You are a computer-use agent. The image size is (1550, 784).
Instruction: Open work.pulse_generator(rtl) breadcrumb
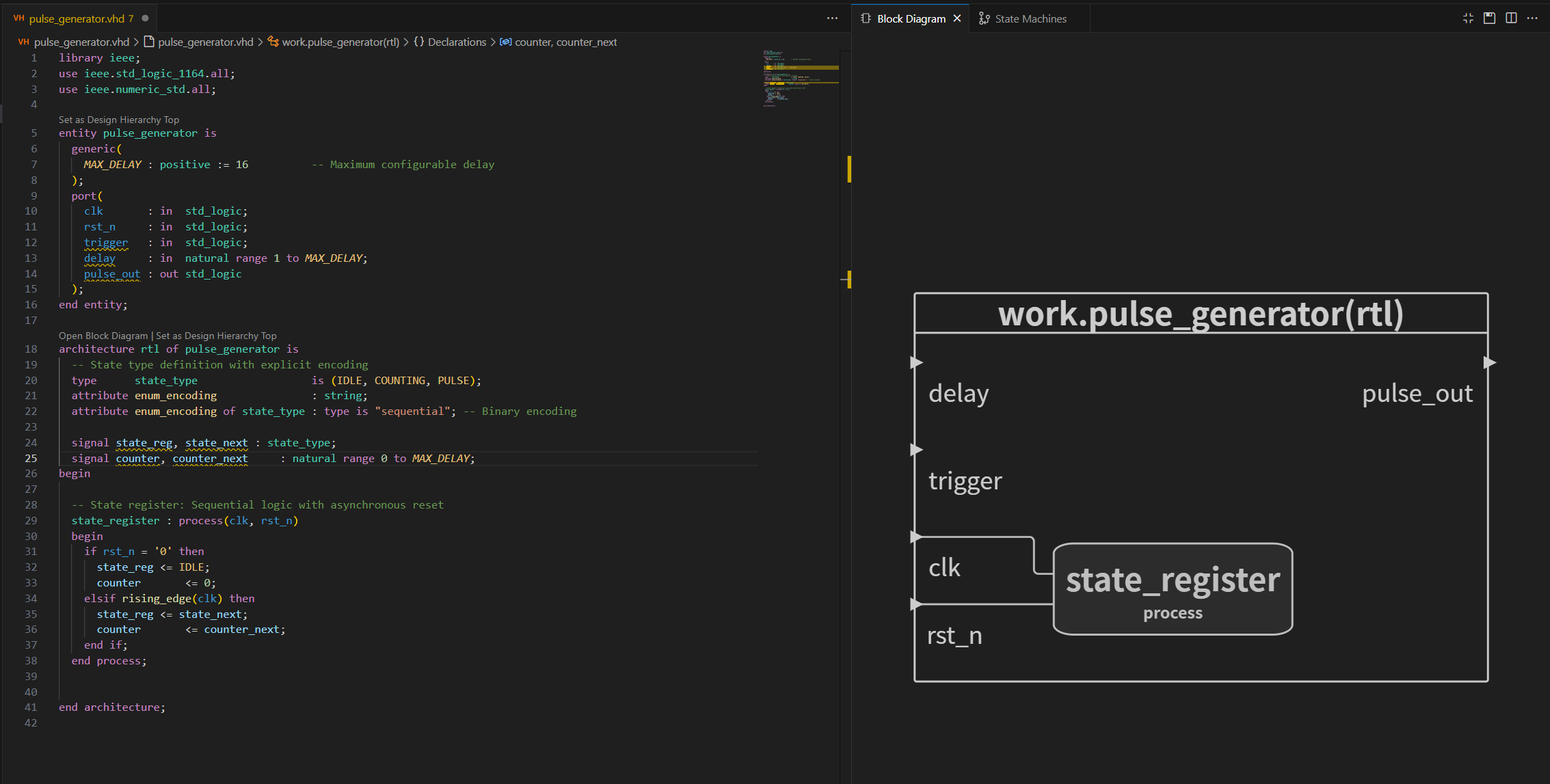tap(340, 42)
